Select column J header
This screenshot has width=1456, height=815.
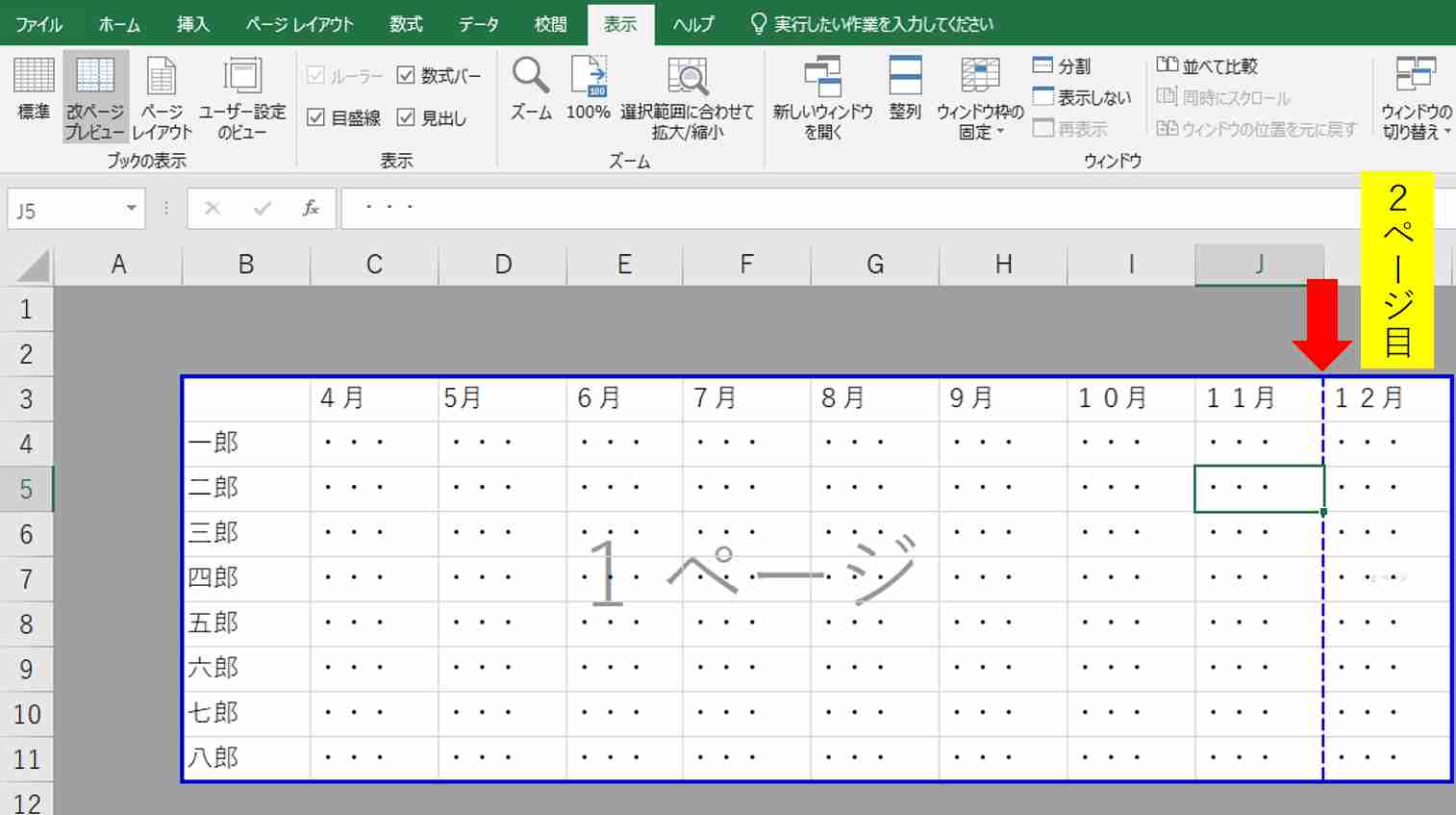pyautogui.click(x=1259, y=265)
